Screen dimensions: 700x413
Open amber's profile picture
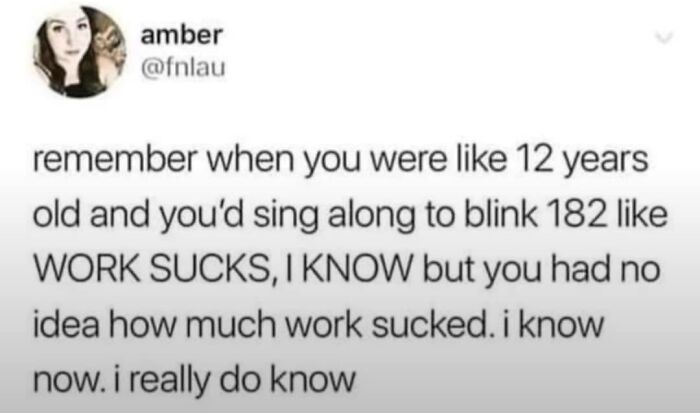click(80, 52)
